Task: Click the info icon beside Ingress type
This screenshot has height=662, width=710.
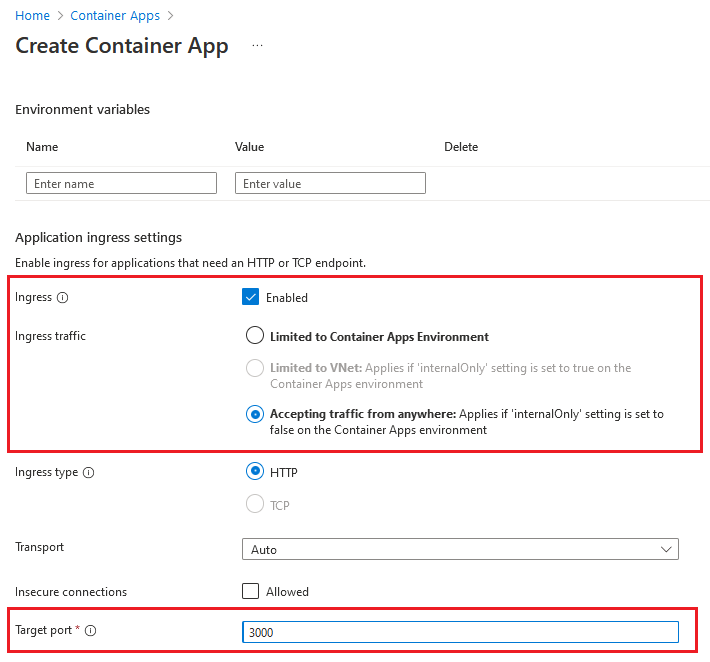Action: point(89,473)
